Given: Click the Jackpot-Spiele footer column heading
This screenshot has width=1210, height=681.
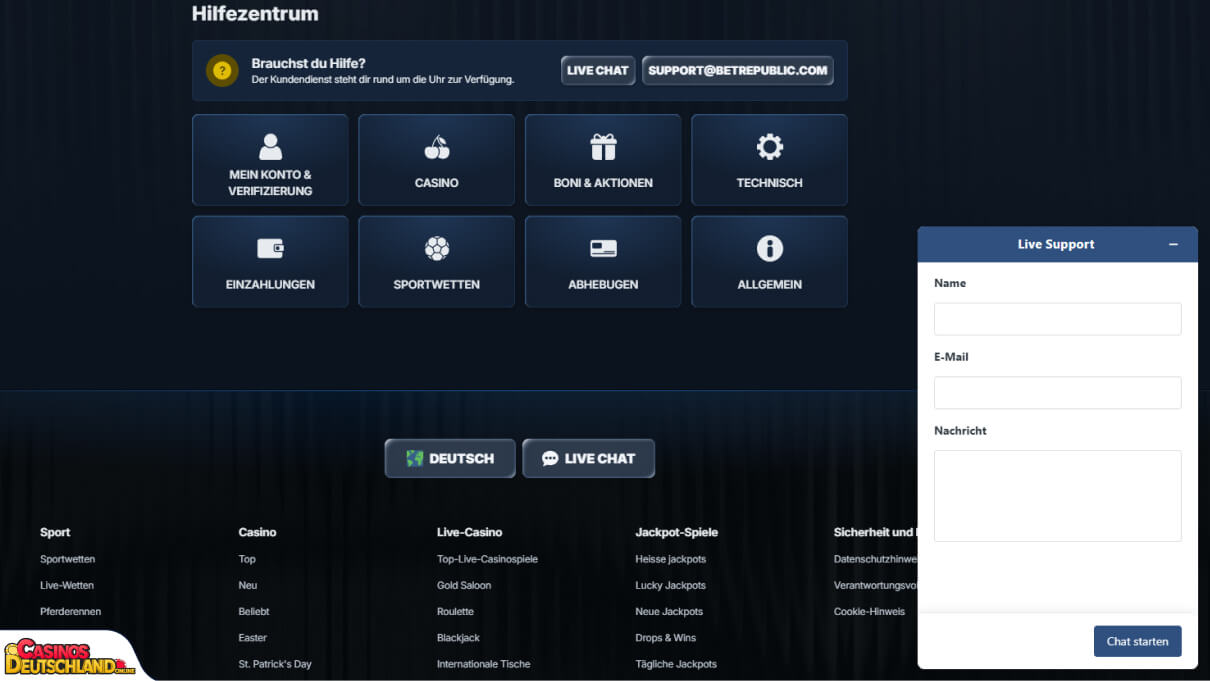Looking at the screenshot, I should coord(677,532).
